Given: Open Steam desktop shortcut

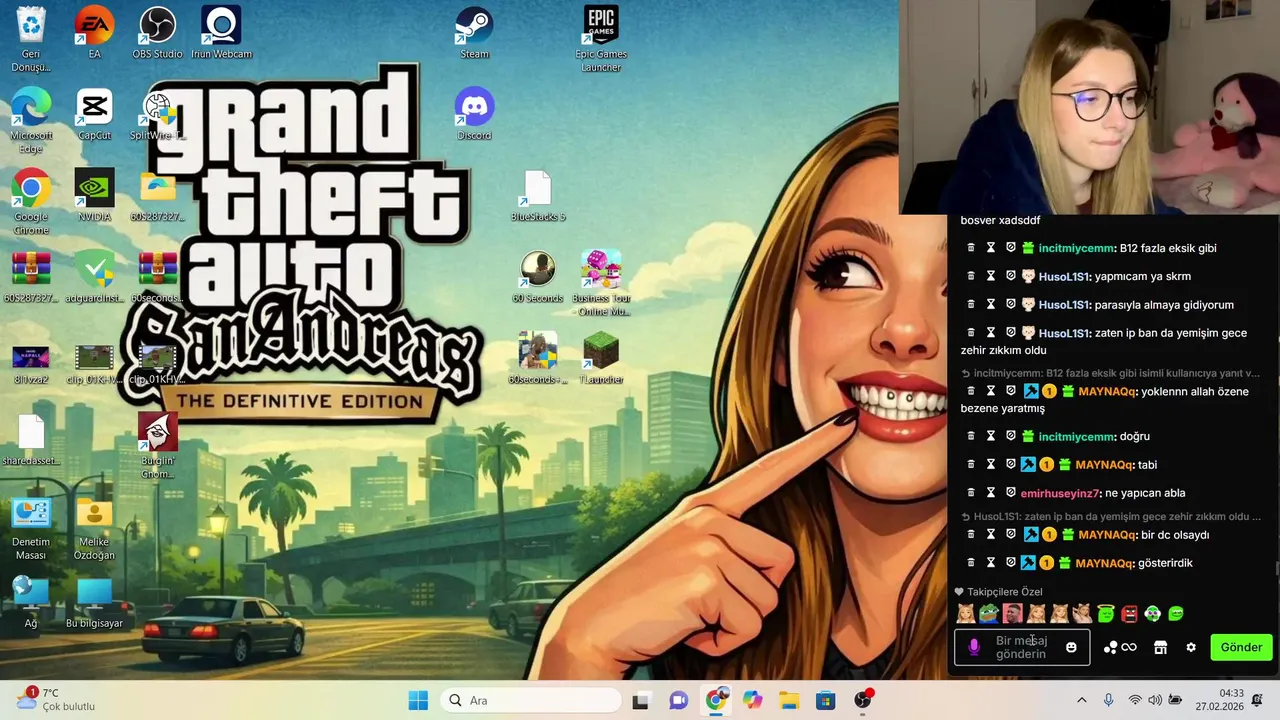Looking at the screenshot, I should coord(474,32).
